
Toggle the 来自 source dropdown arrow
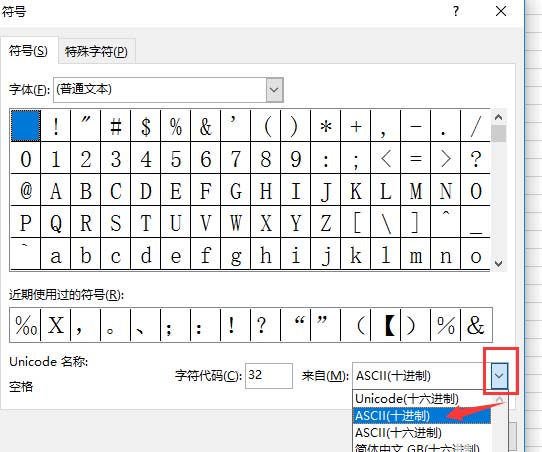(499, 376)
